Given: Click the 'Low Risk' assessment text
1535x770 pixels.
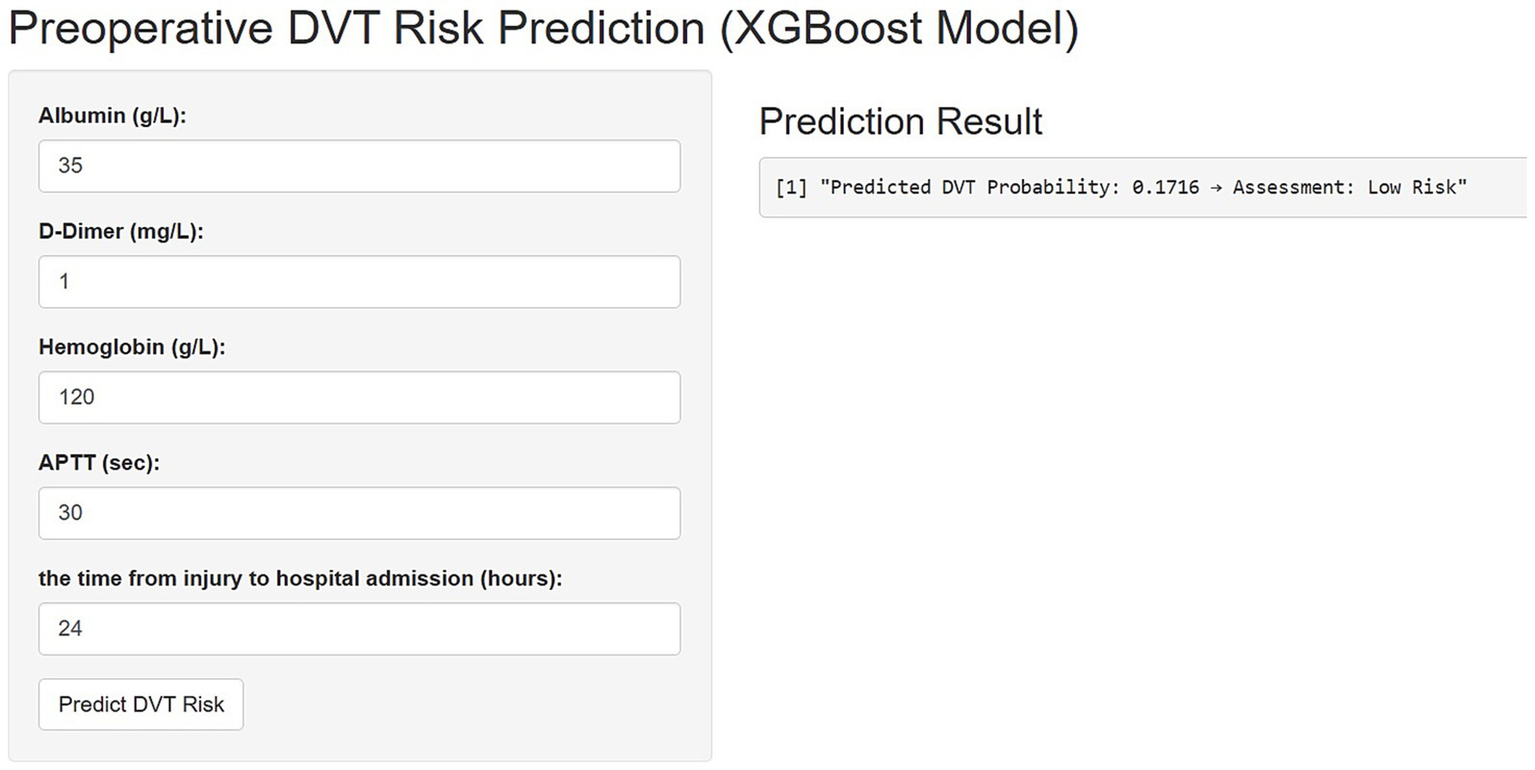Looking at the screenshot, I should coord(1412,187).
